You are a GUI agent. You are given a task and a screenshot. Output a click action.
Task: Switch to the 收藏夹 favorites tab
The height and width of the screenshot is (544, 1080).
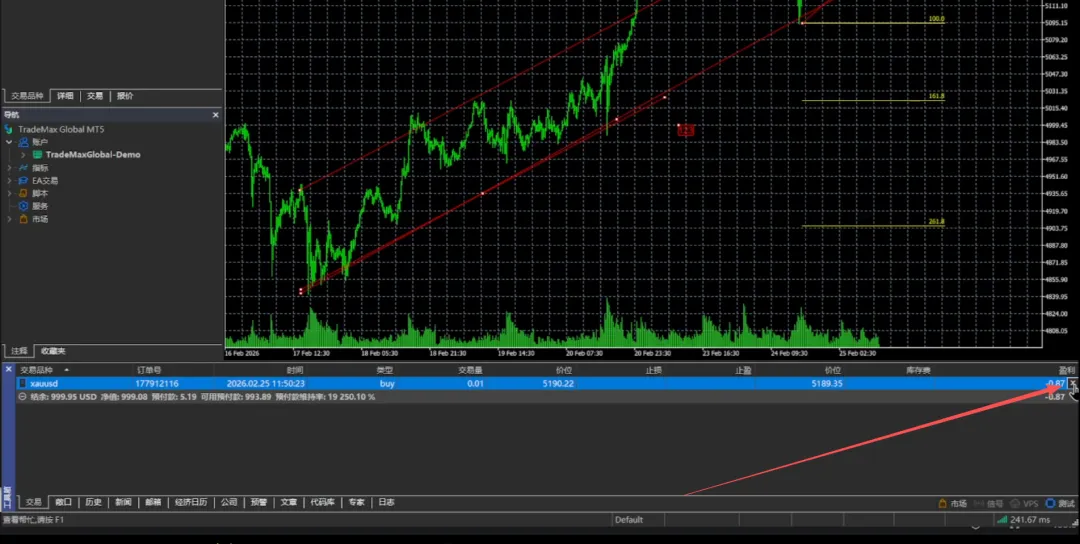[53, 351]
